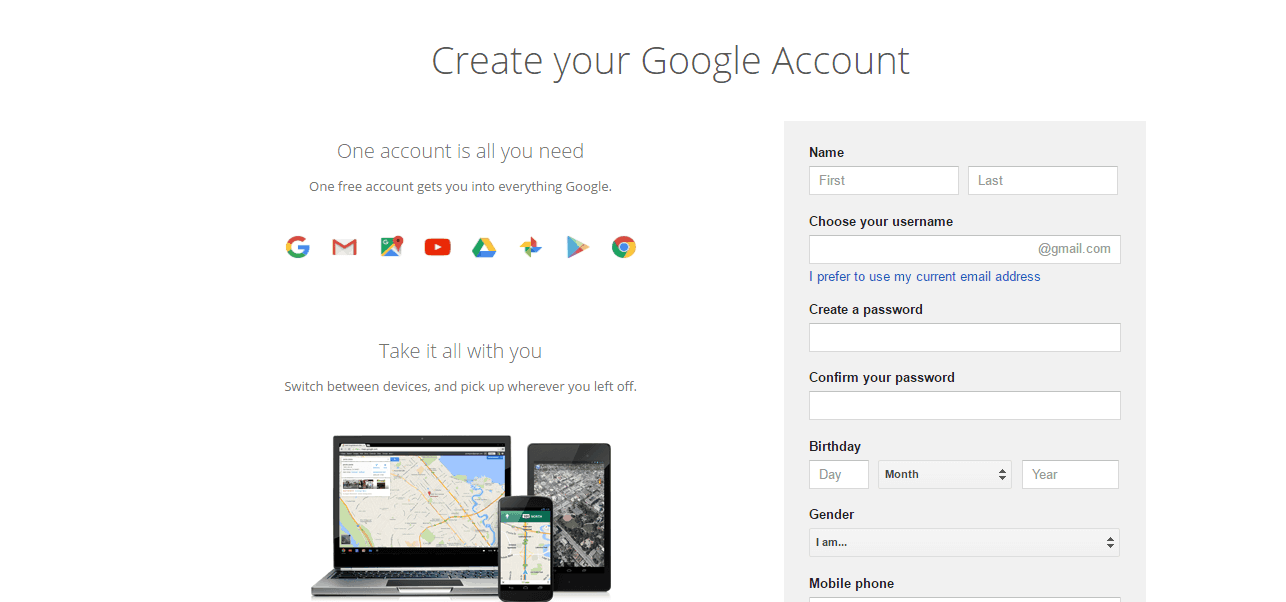Click the 'Take it all with you' heading

tap(460, 351)
